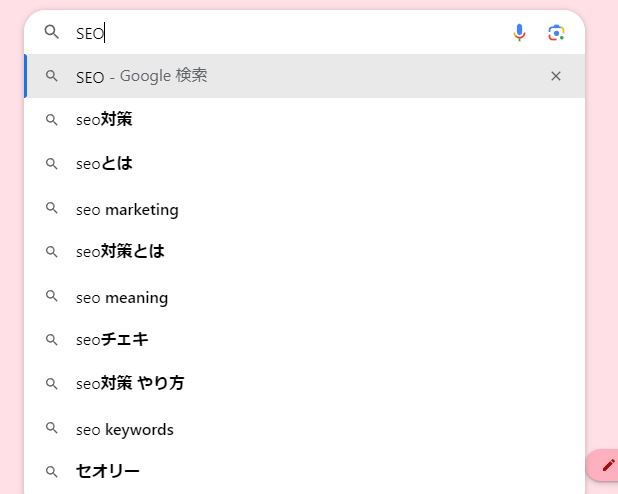Image resolution: width=618 pixels, height=494 pixels.
Task: Click the magnifier icon beside 'seo keywords'
Action: (52, 428)
